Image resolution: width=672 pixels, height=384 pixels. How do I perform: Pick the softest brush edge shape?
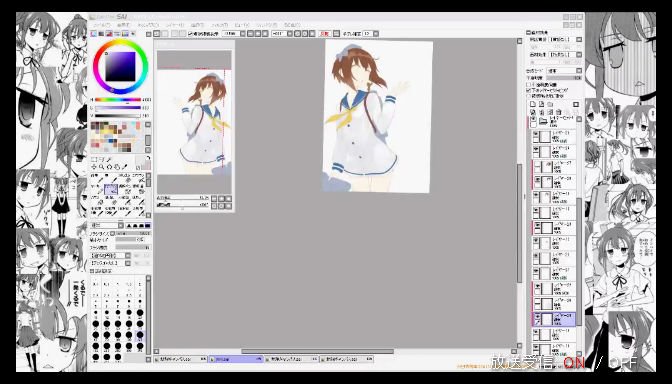128,225
